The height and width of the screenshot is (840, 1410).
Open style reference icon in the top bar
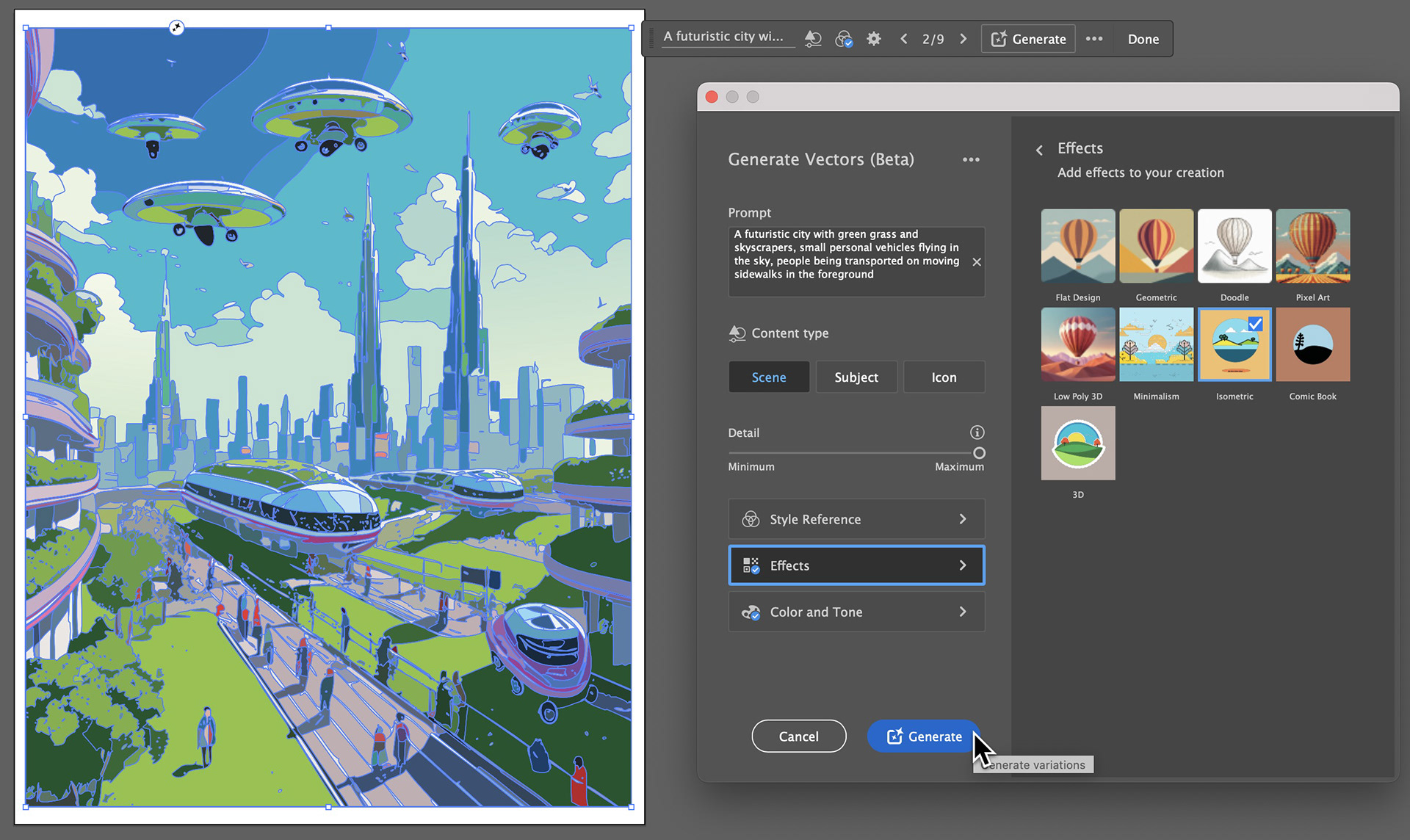click(x=844, y=39)
